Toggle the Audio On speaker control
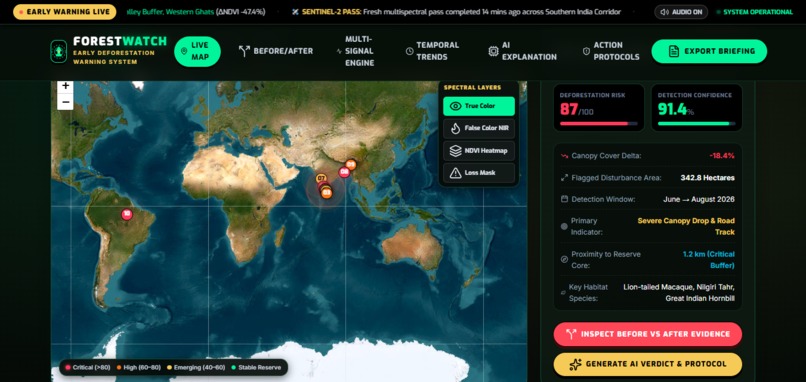 point(681,12)
